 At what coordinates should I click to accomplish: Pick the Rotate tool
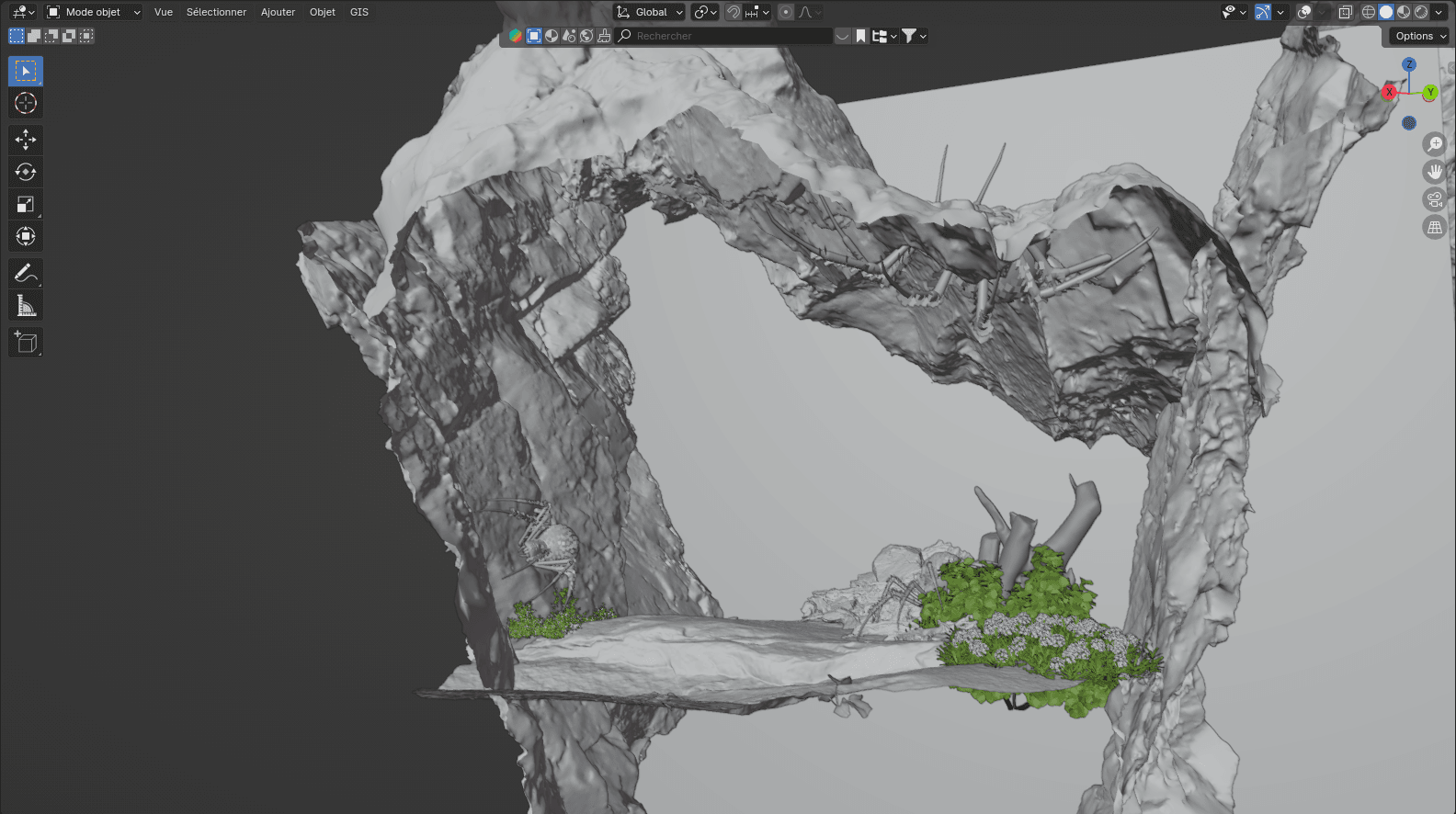26,172
